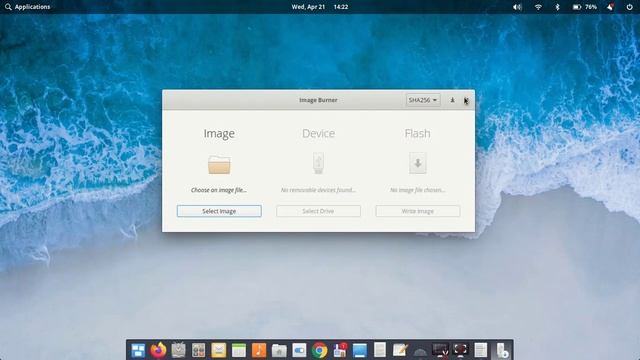Launch Google Chrome from the dock
Image resolution: width=640 pixels, height=360 pixels.
click(320, 350)
